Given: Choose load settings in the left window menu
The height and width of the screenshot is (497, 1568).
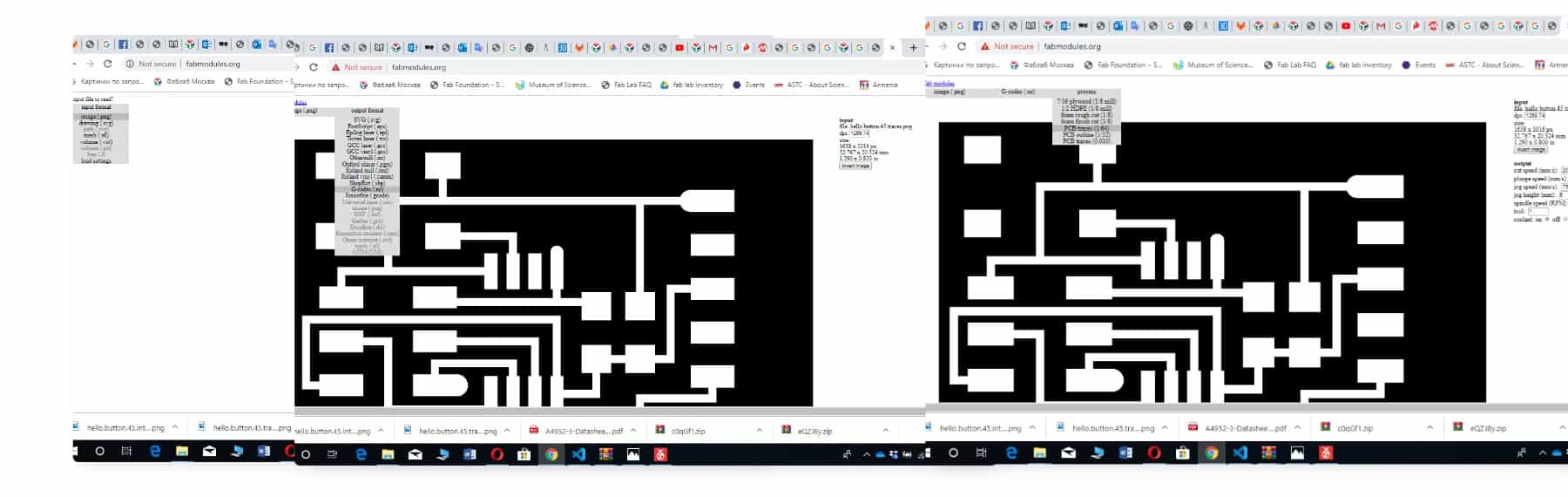Looking at the screenshot, I should 97,160.
